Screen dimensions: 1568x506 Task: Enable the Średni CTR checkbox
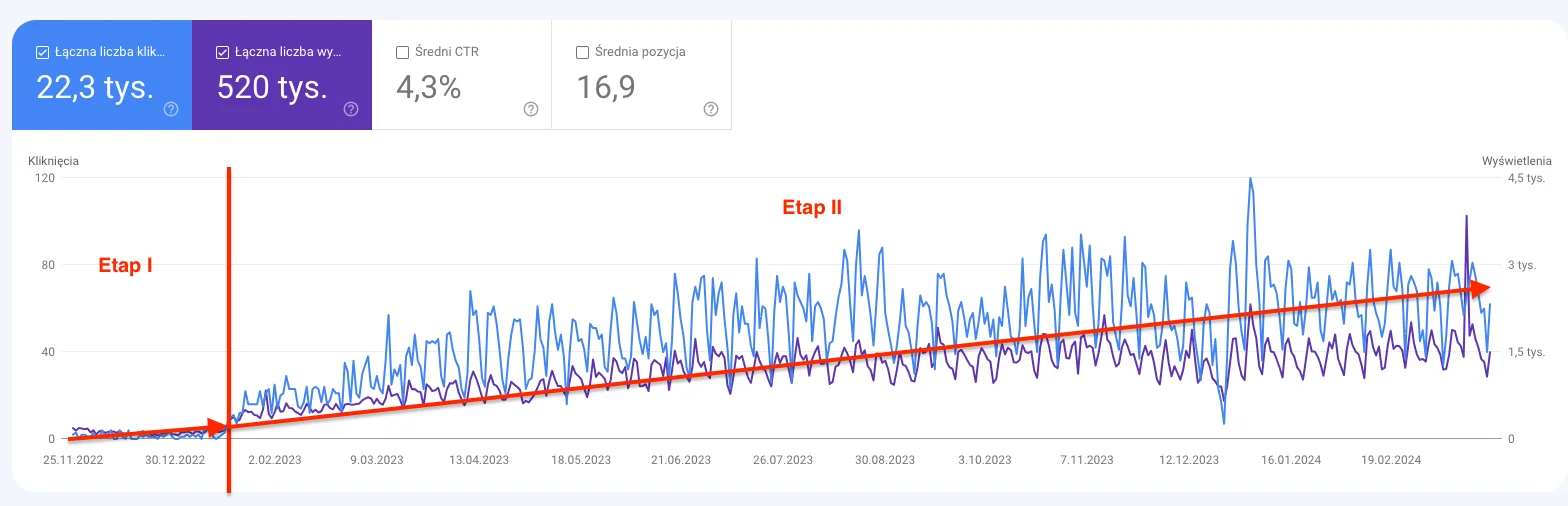coord(402,52)
